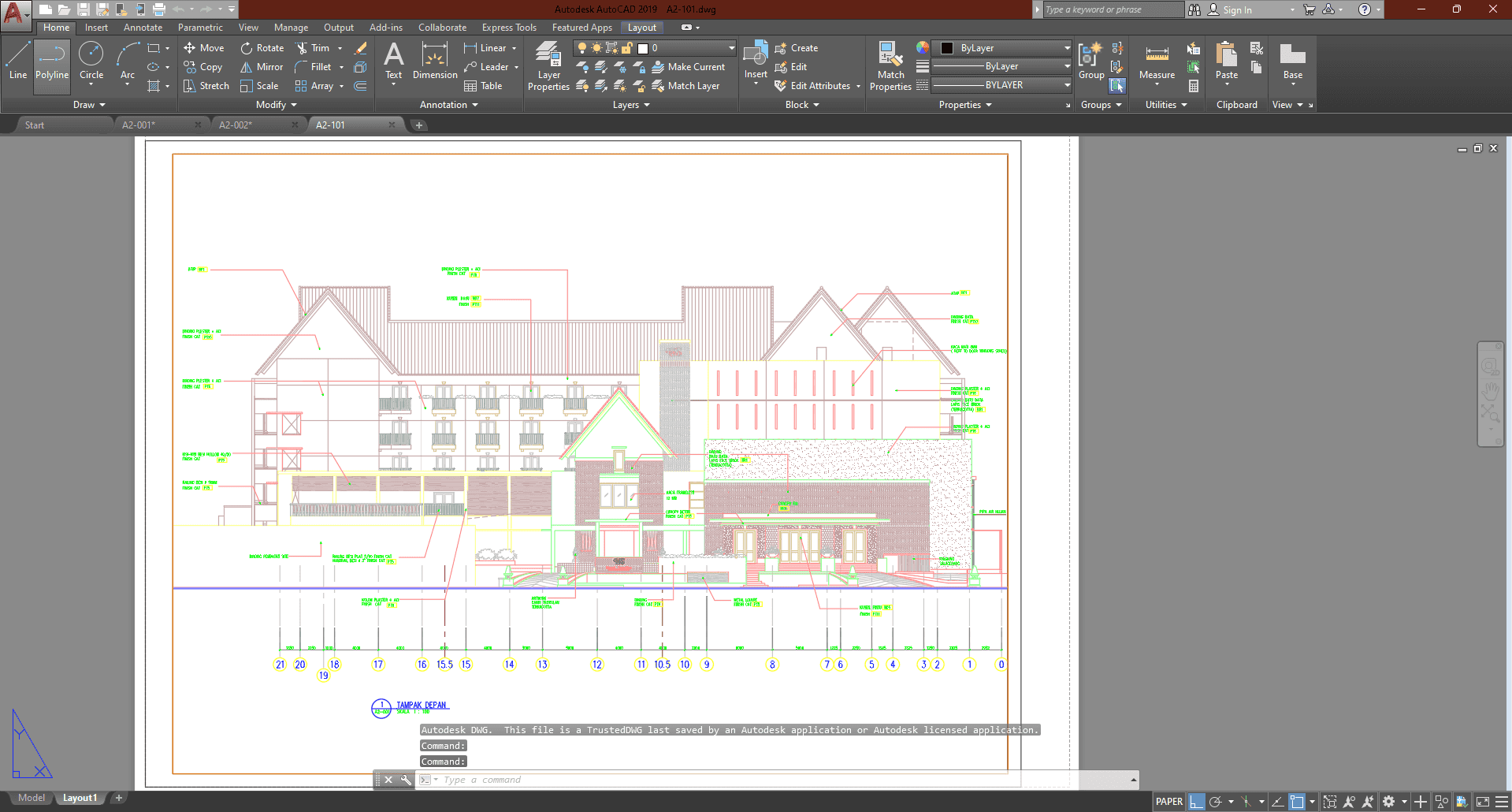
Task: Choose the Text annotation tool
Action: coord(393,60)
